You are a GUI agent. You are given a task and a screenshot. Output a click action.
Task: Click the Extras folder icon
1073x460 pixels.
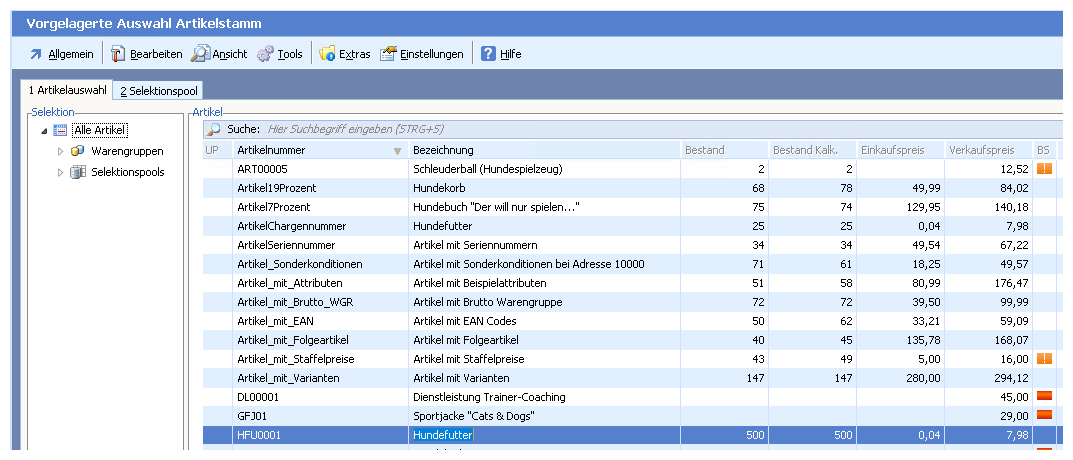click(x=327, y=54)
